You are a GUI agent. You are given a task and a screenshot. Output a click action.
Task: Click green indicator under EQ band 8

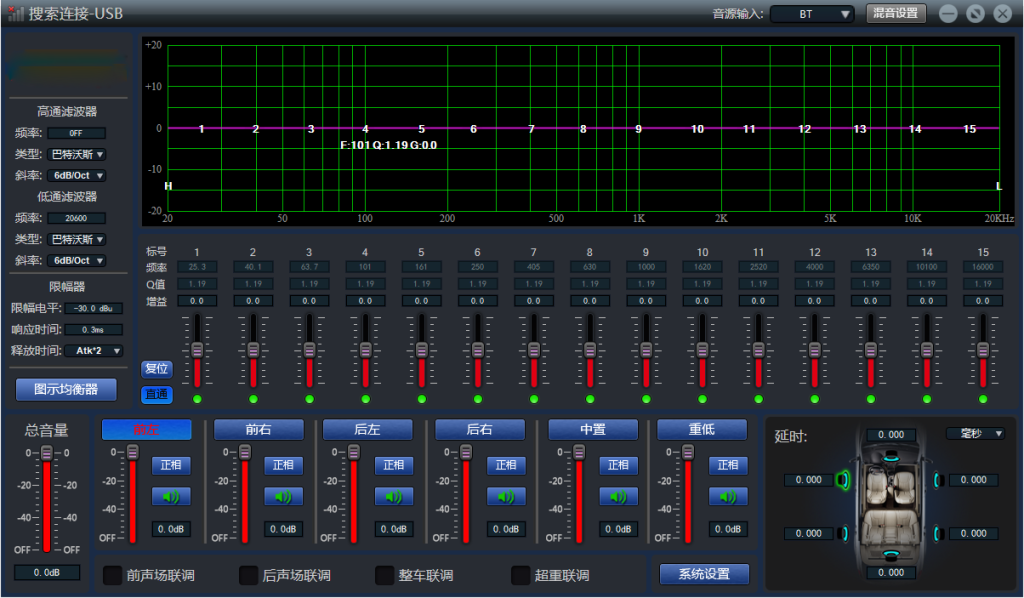point(590,399)
